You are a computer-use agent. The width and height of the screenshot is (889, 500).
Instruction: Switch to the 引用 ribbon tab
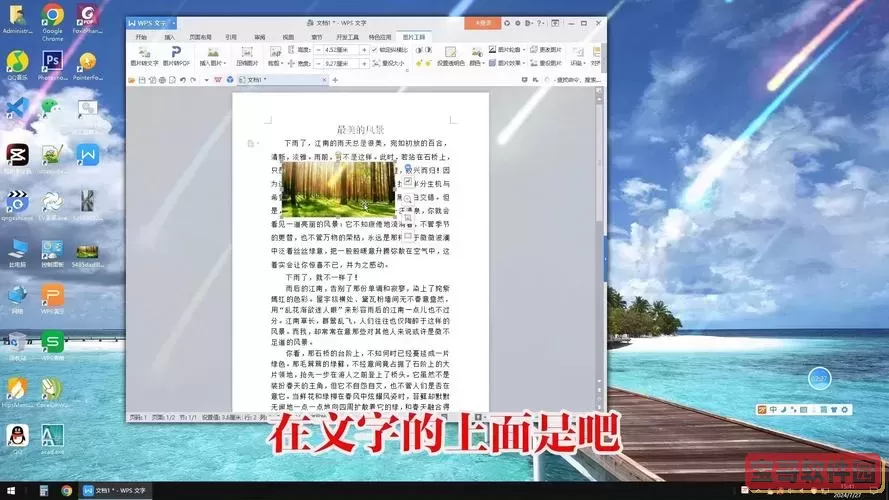pos(231,37)
